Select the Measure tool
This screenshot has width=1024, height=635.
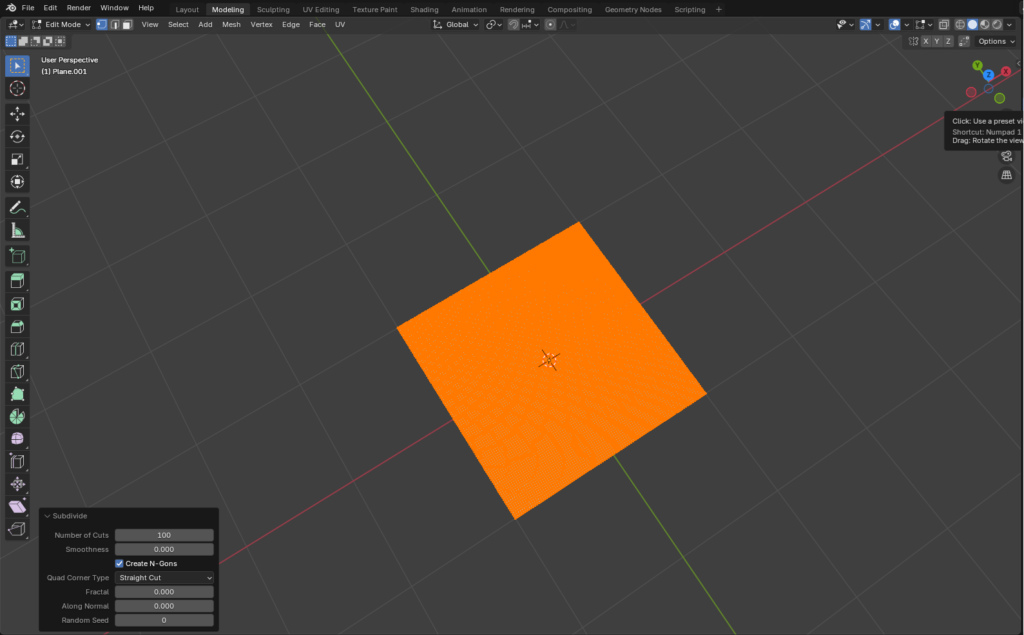pyautogui.click(x=18, y=231)
